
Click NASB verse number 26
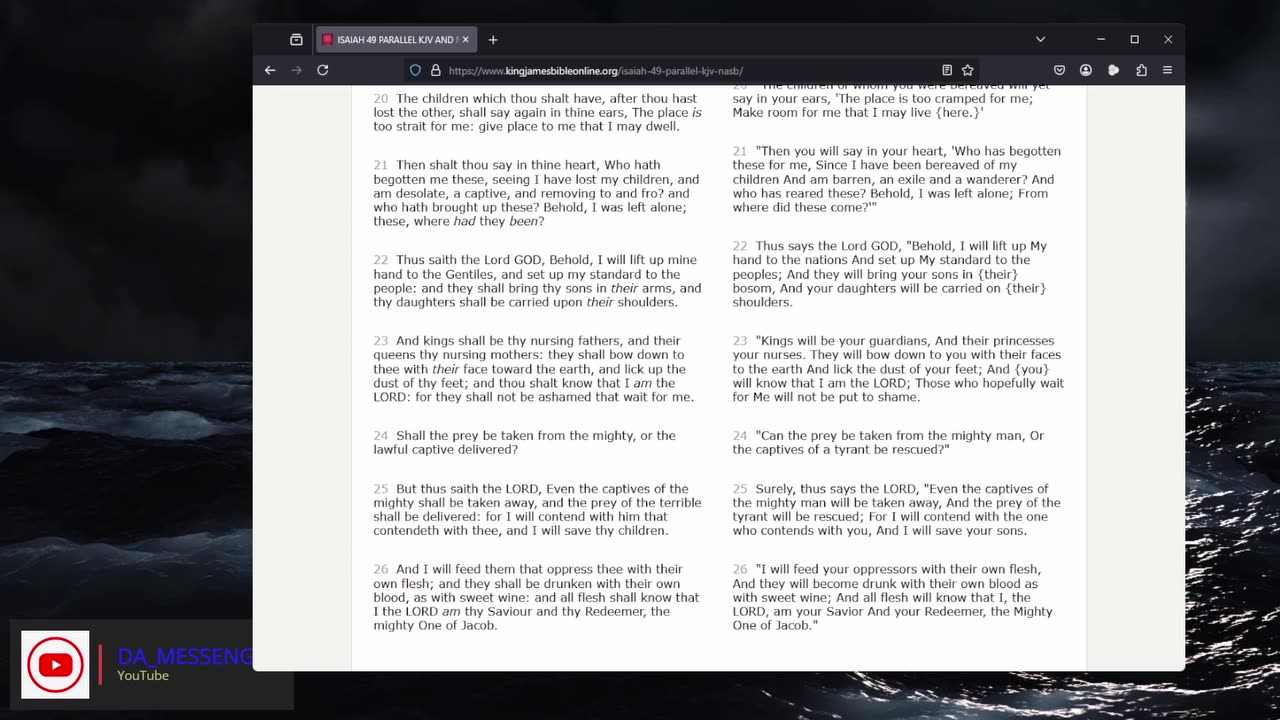tap(740, 569)
